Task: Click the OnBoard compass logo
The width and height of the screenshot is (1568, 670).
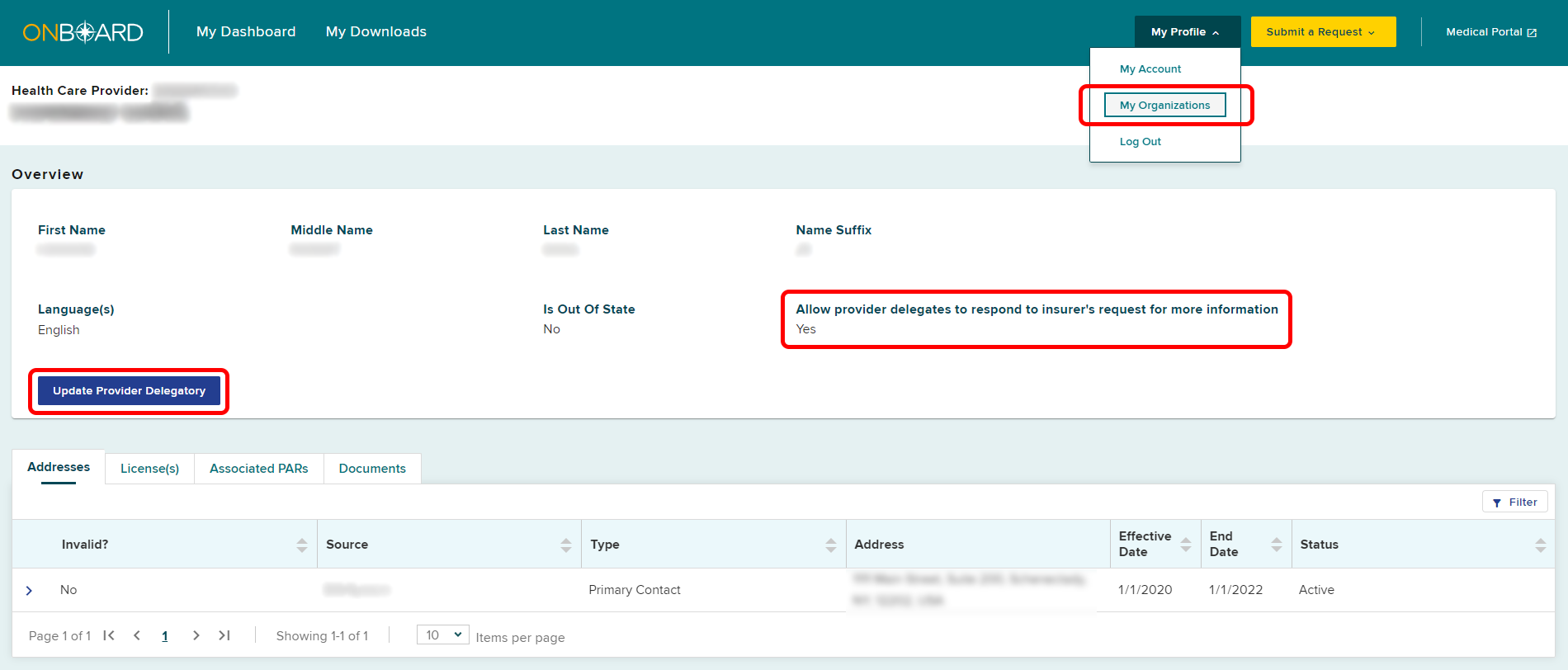Action: coord(83,32)
